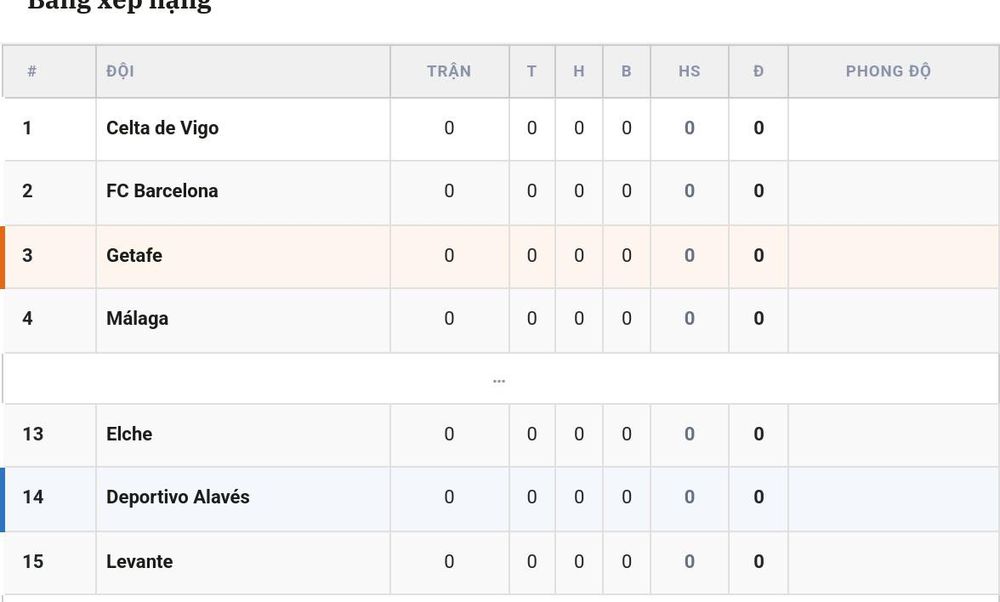Sort by the TRẬN column header
1000x602 pixels.
point(449,71)
